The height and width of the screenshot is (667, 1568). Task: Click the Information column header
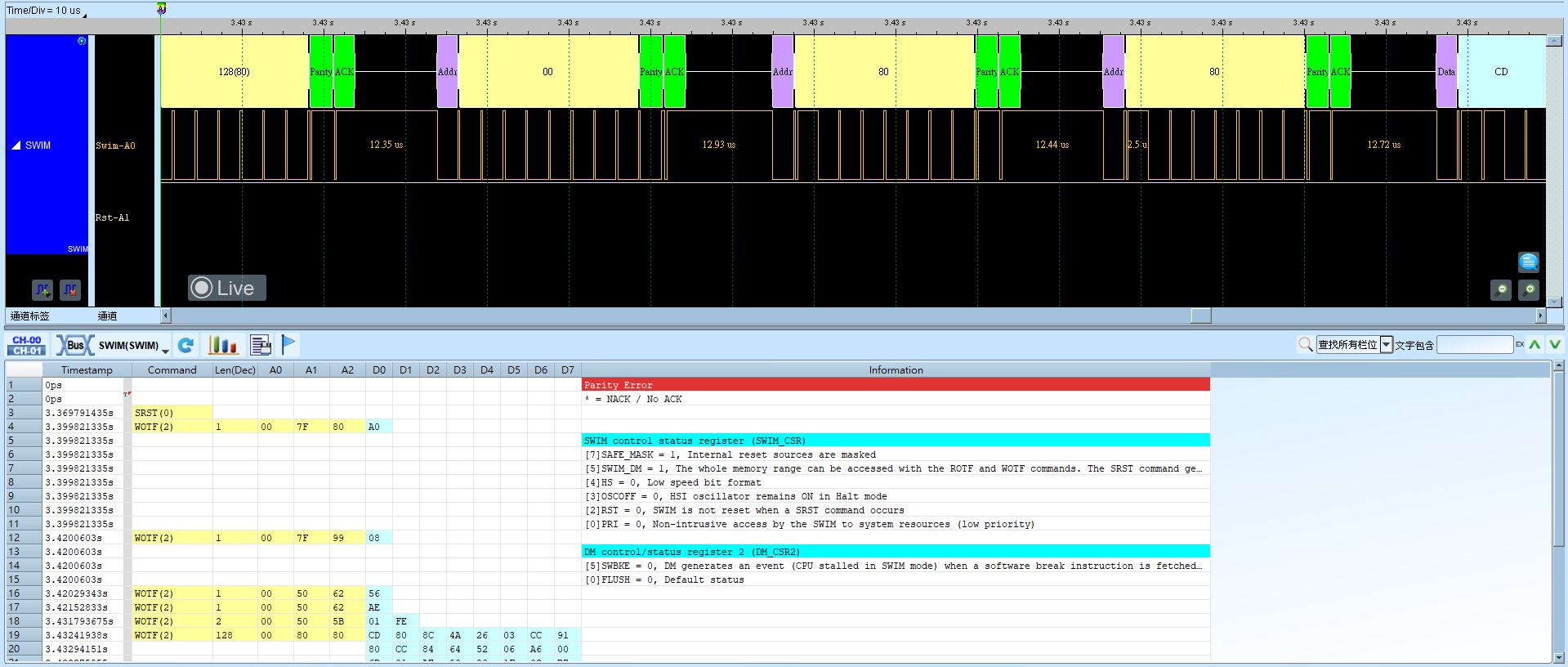pos(896,370)
